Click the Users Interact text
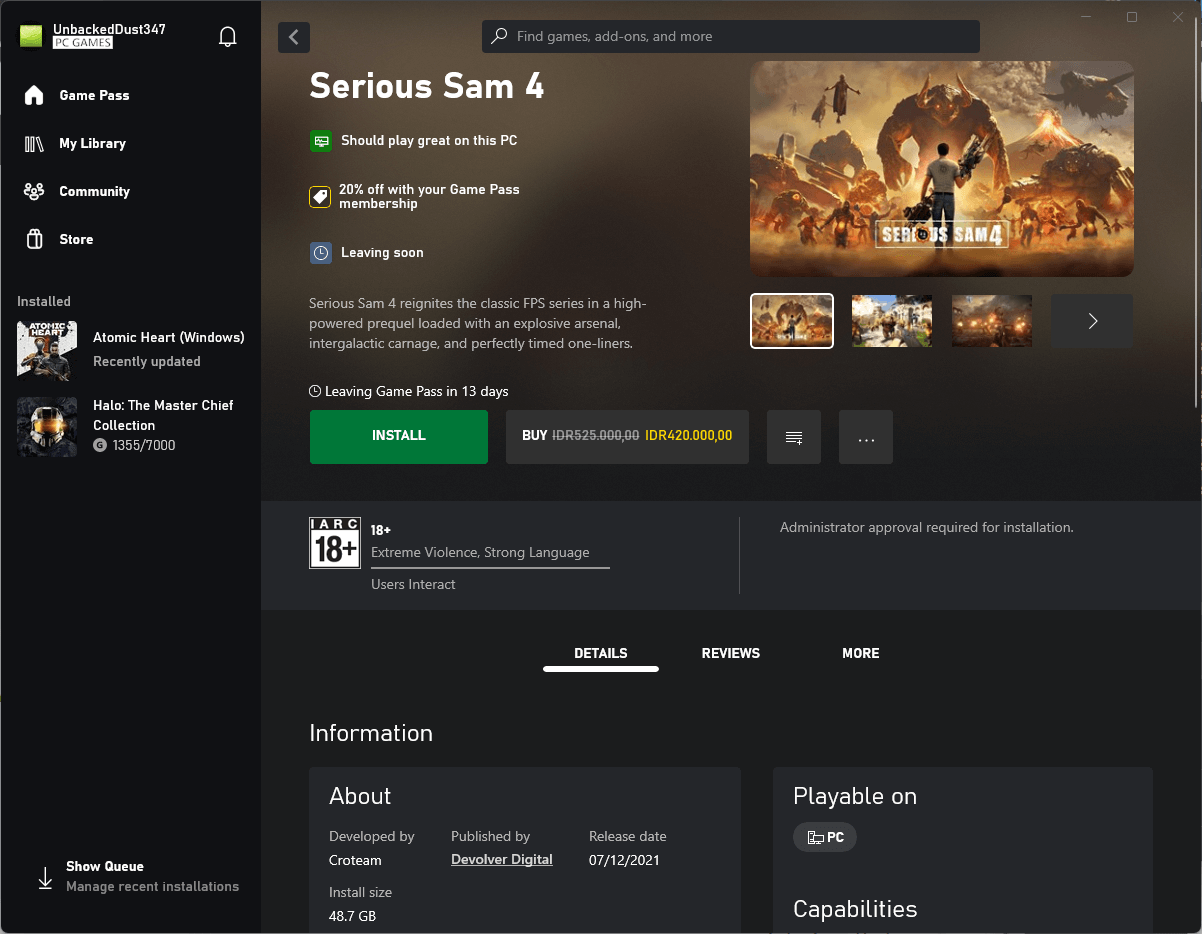 [x=413, y=584]
